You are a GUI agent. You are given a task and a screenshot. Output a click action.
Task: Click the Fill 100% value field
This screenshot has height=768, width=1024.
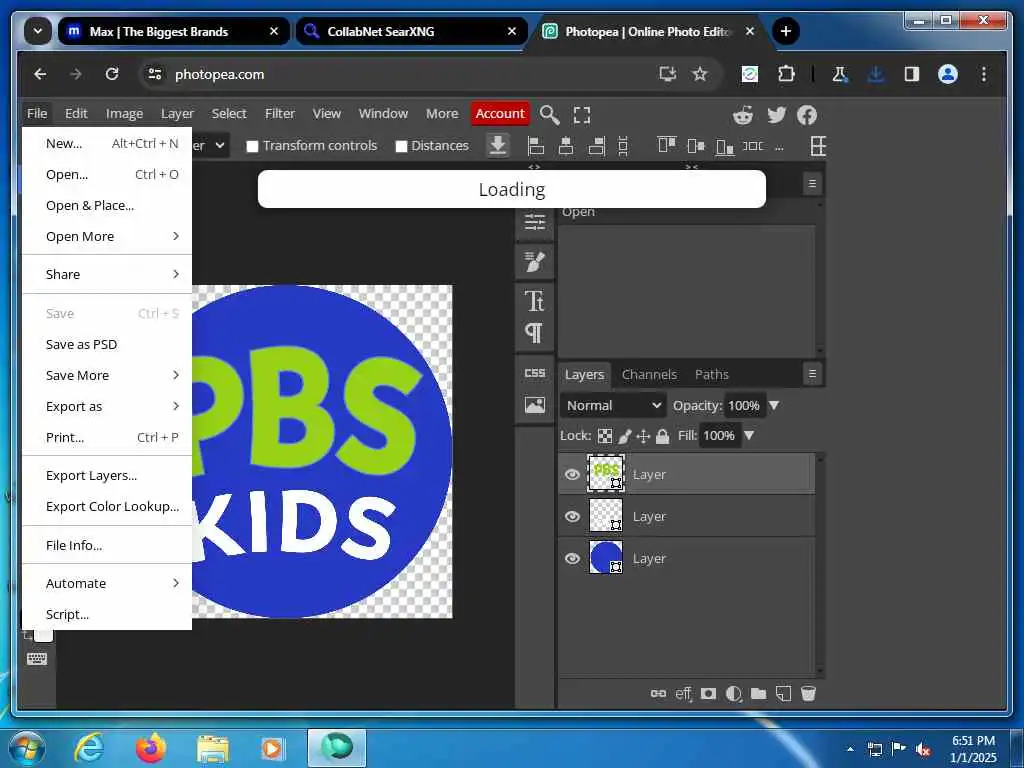click(718, 436)
